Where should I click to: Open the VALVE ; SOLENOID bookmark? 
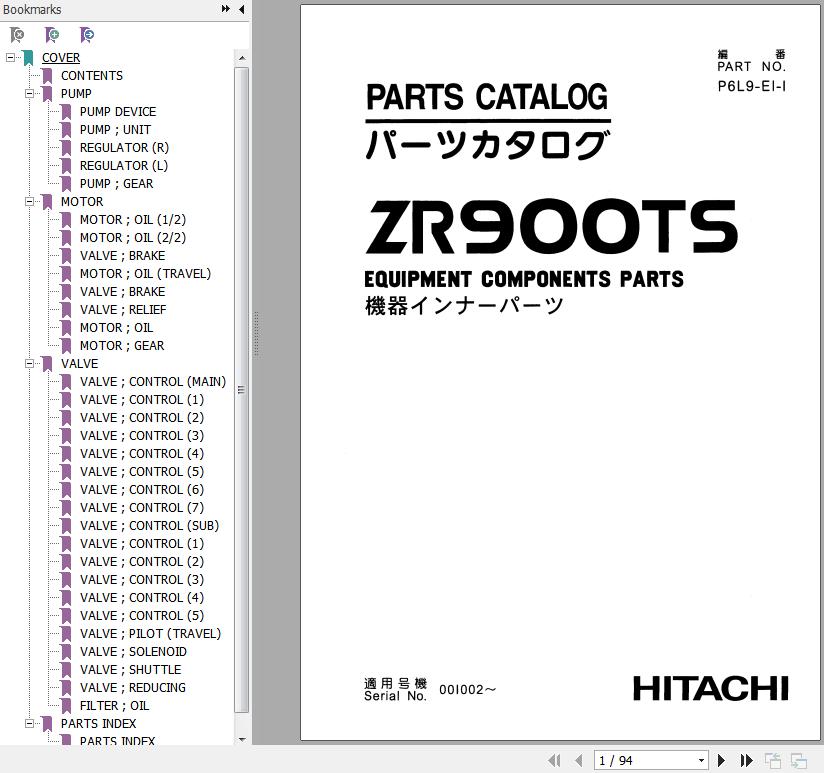(x=133, y=652)
